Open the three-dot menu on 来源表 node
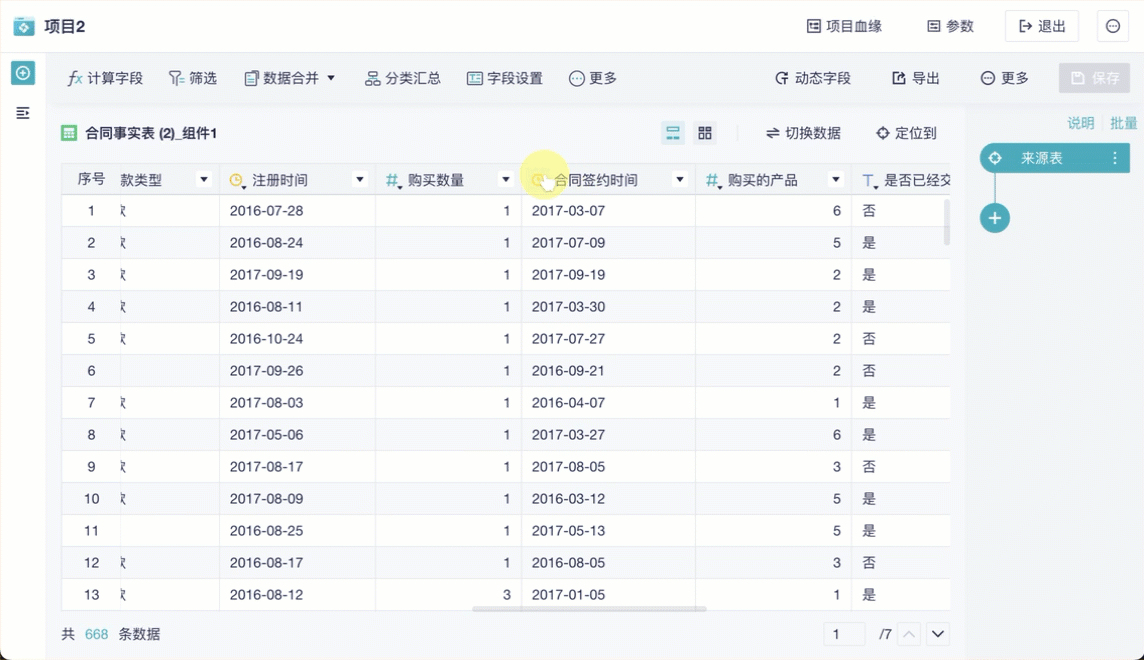The image size is (1144, 660). (1115, 158)
